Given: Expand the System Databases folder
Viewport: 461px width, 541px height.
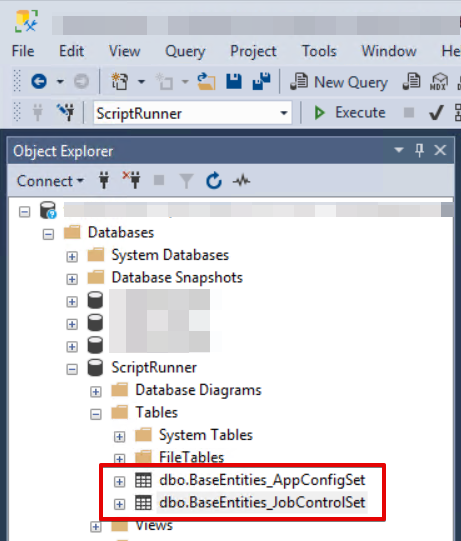Looking at the screenshot, I should pos(72,257).
